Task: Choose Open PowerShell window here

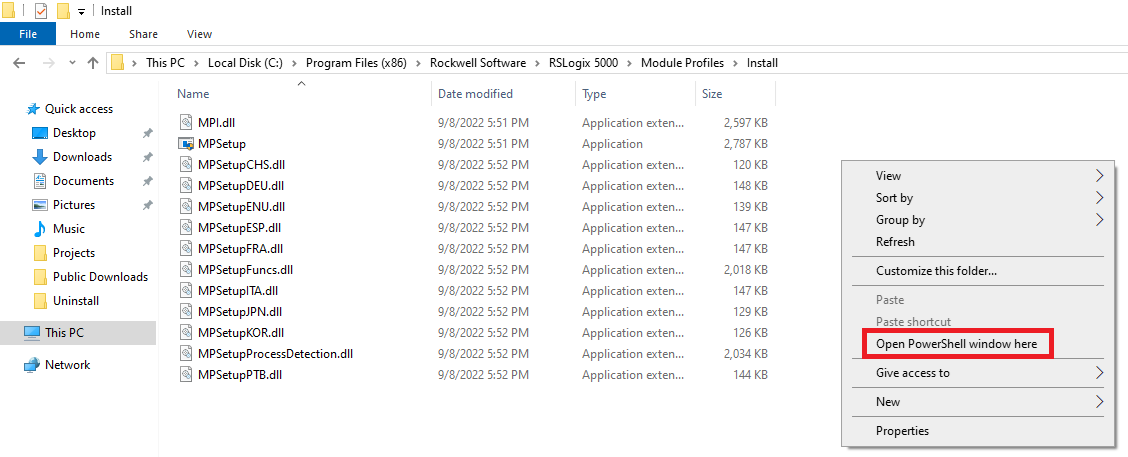Action: pyautogui.click(x=957, y=344)
